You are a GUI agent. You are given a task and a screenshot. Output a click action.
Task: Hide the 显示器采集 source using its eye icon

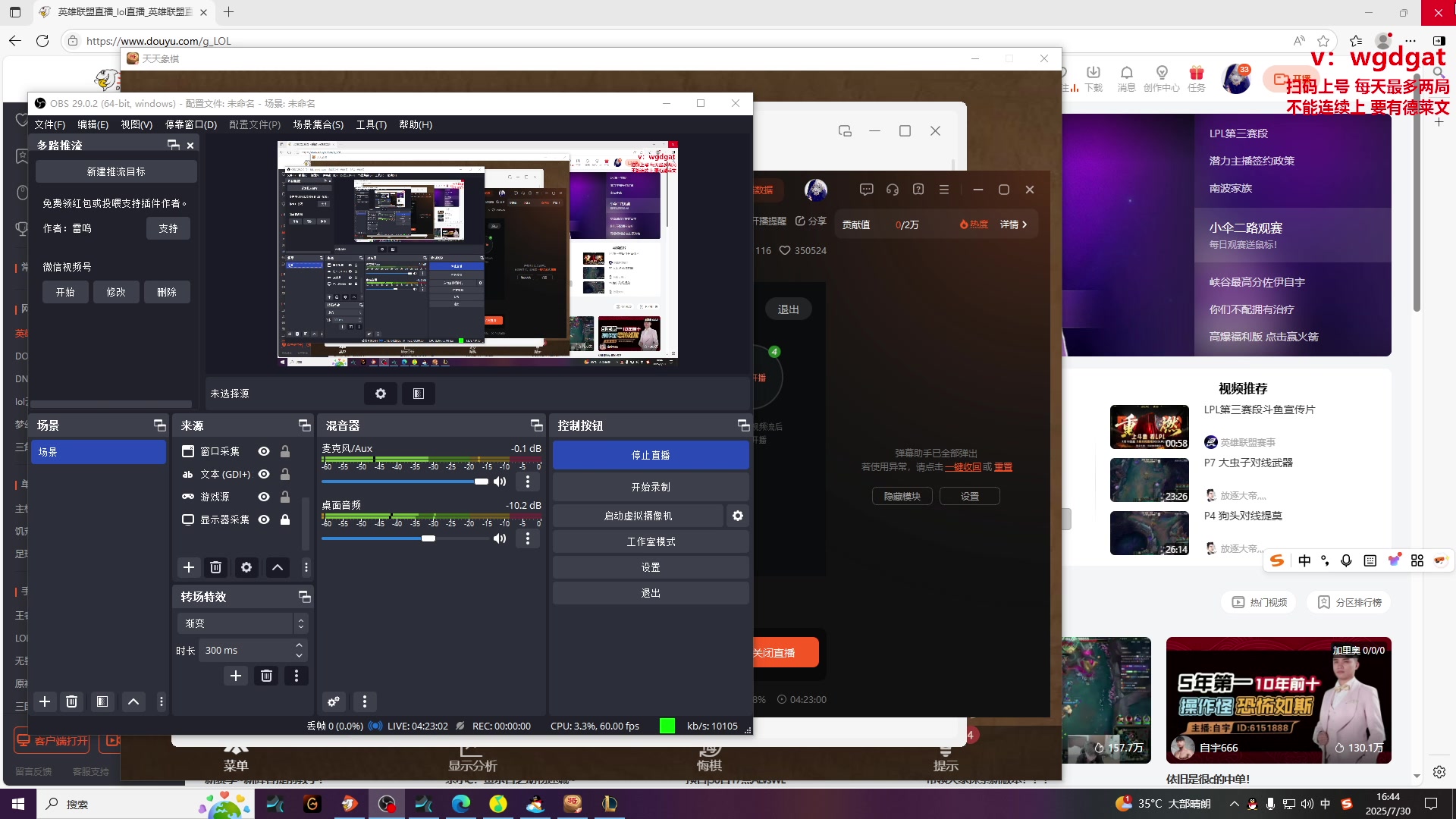[x=264, y=519]
